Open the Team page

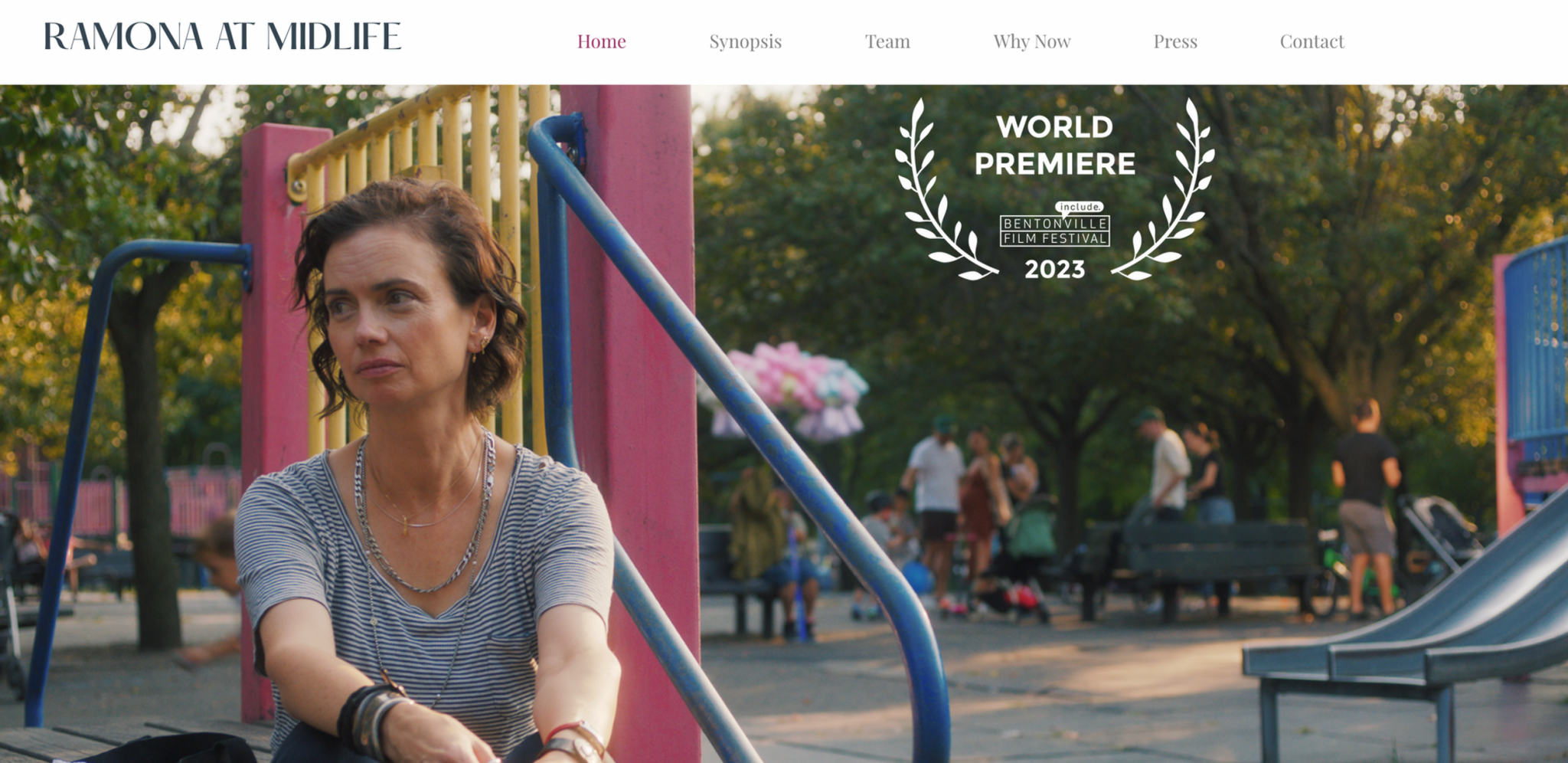[887, 41]
